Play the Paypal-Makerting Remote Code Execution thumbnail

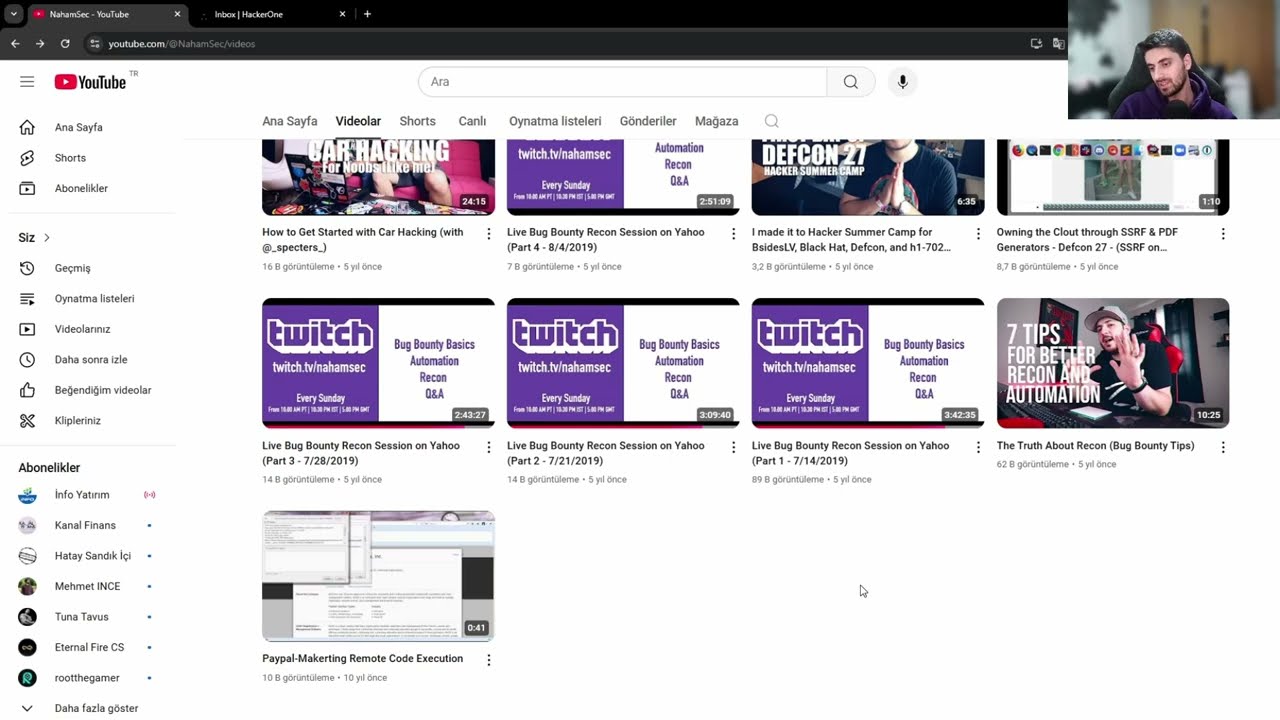click(x=378, y=576)
